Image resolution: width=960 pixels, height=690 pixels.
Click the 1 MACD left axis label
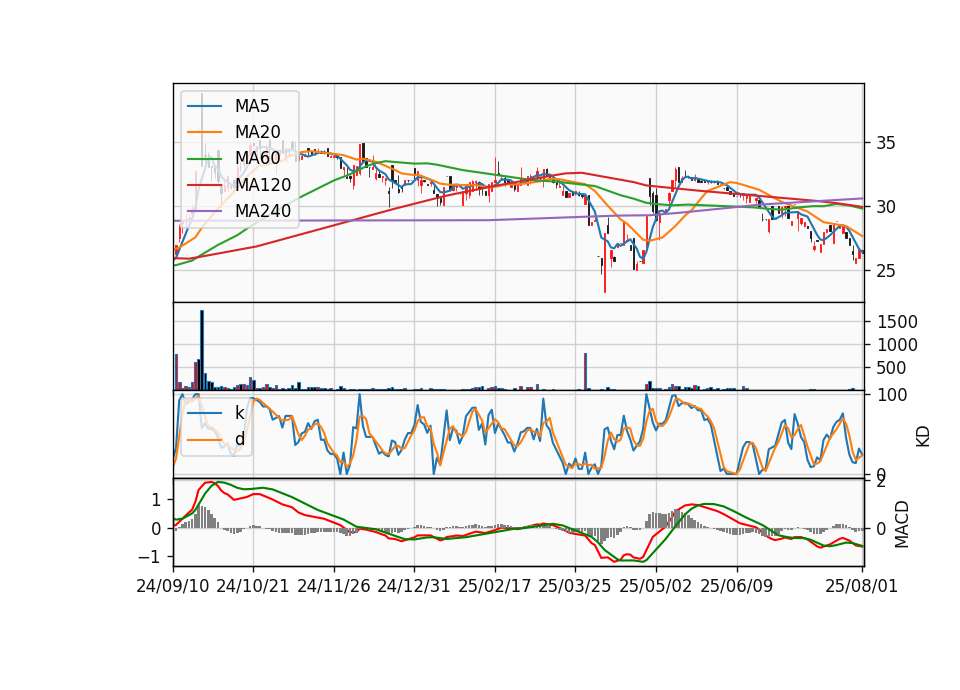156,500
